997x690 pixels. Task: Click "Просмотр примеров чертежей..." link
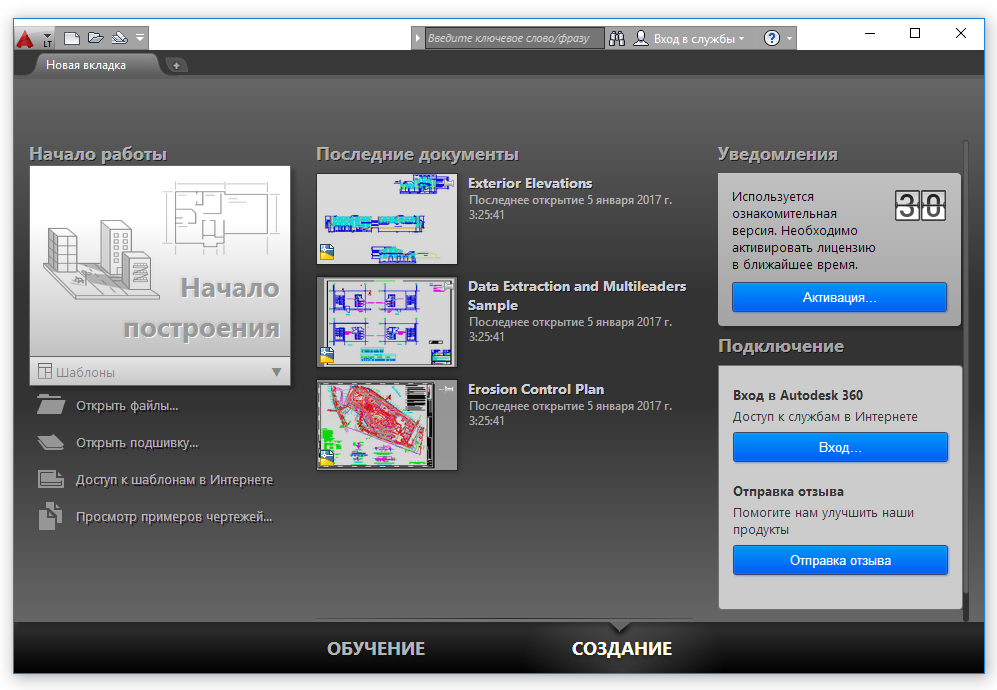point(174,517)
